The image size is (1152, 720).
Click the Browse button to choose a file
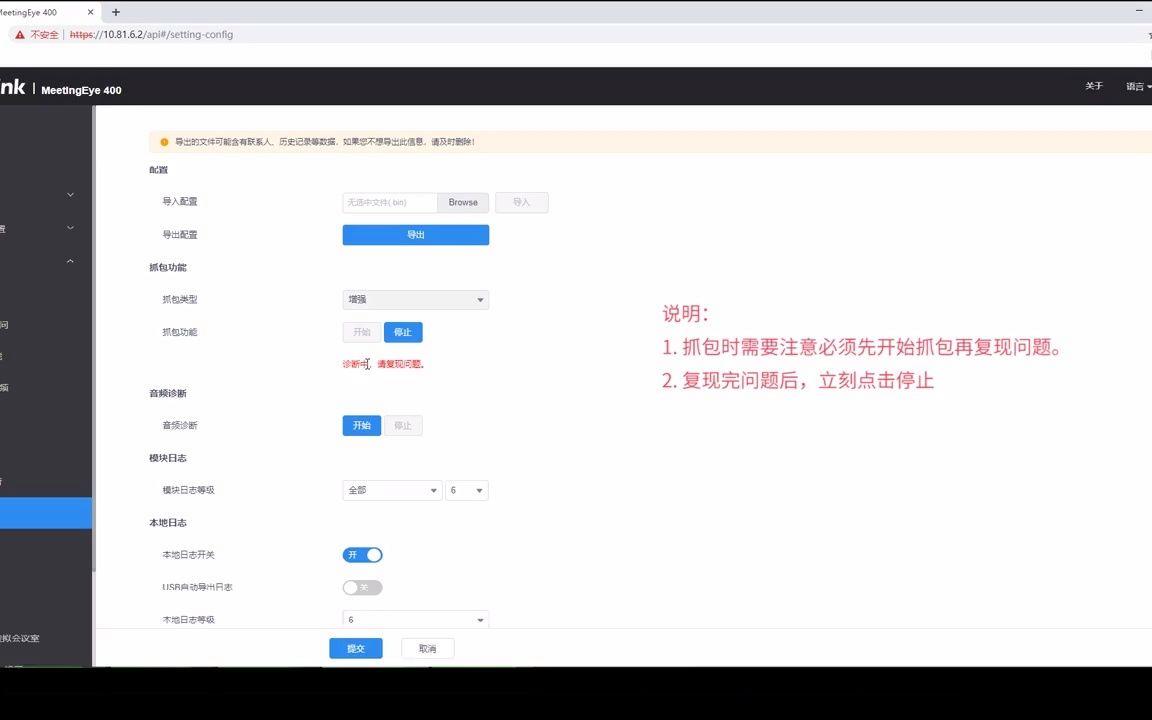[462, 202]
